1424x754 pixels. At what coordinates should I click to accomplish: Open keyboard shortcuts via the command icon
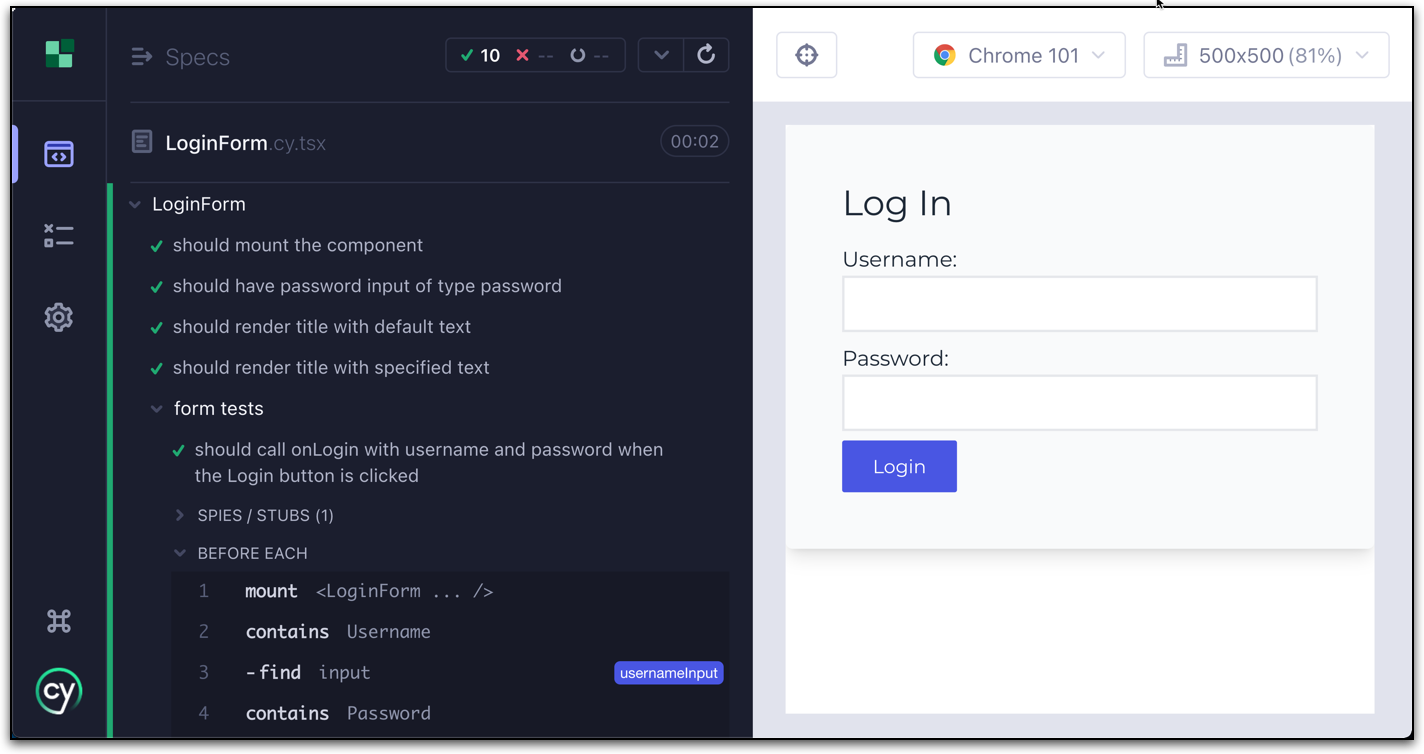tap(58, 621)
